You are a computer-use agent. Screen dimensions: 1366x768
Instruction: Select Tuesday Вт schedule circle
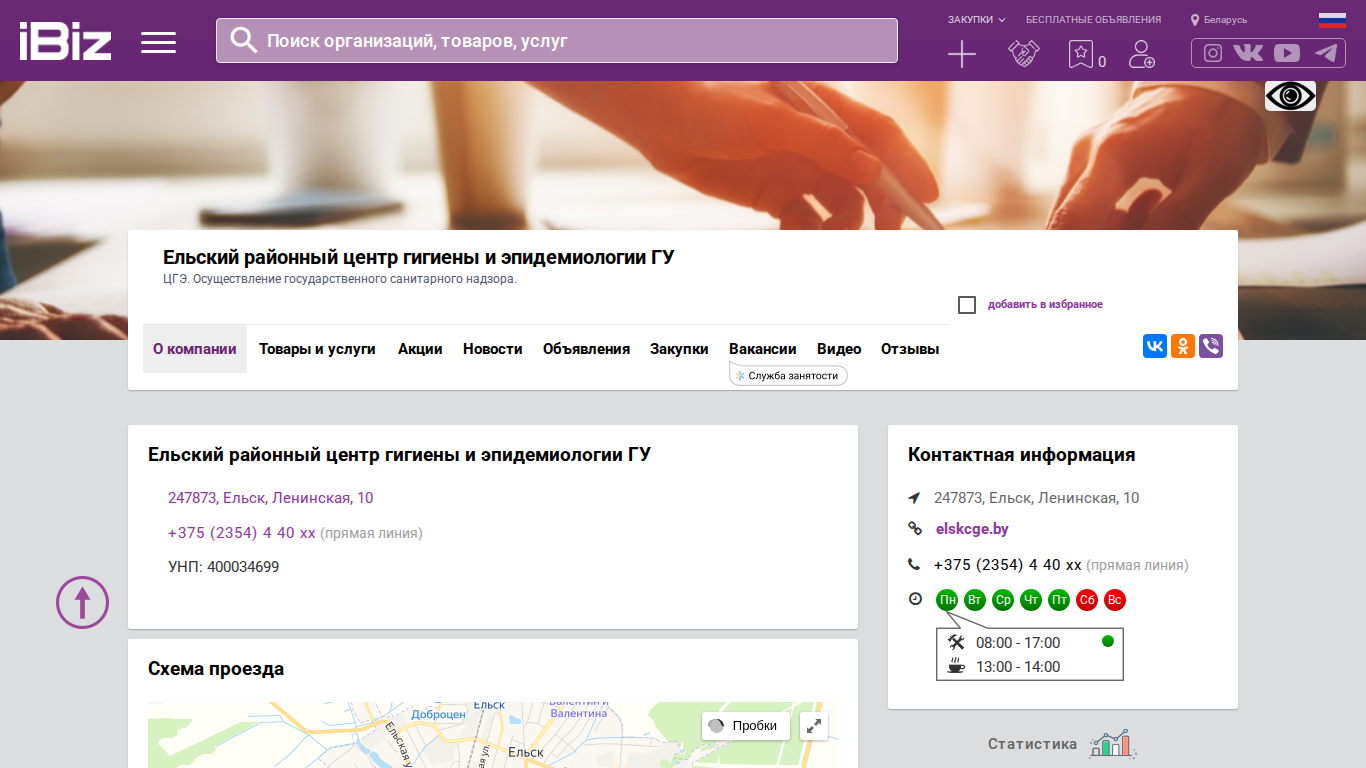click(x=975, y=600)
